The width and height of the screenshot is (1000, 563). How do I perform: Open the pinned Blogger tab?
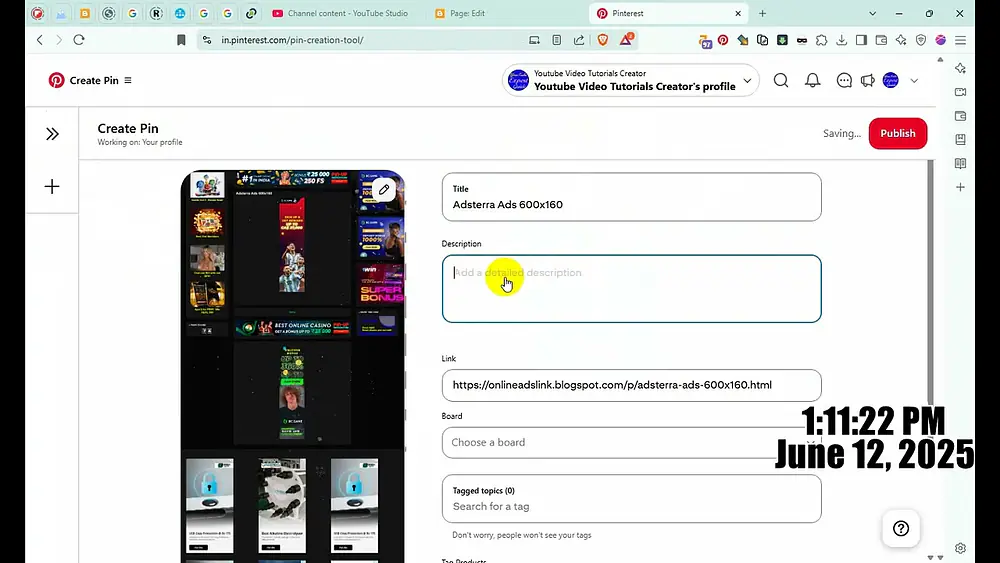tap(85, 13)
